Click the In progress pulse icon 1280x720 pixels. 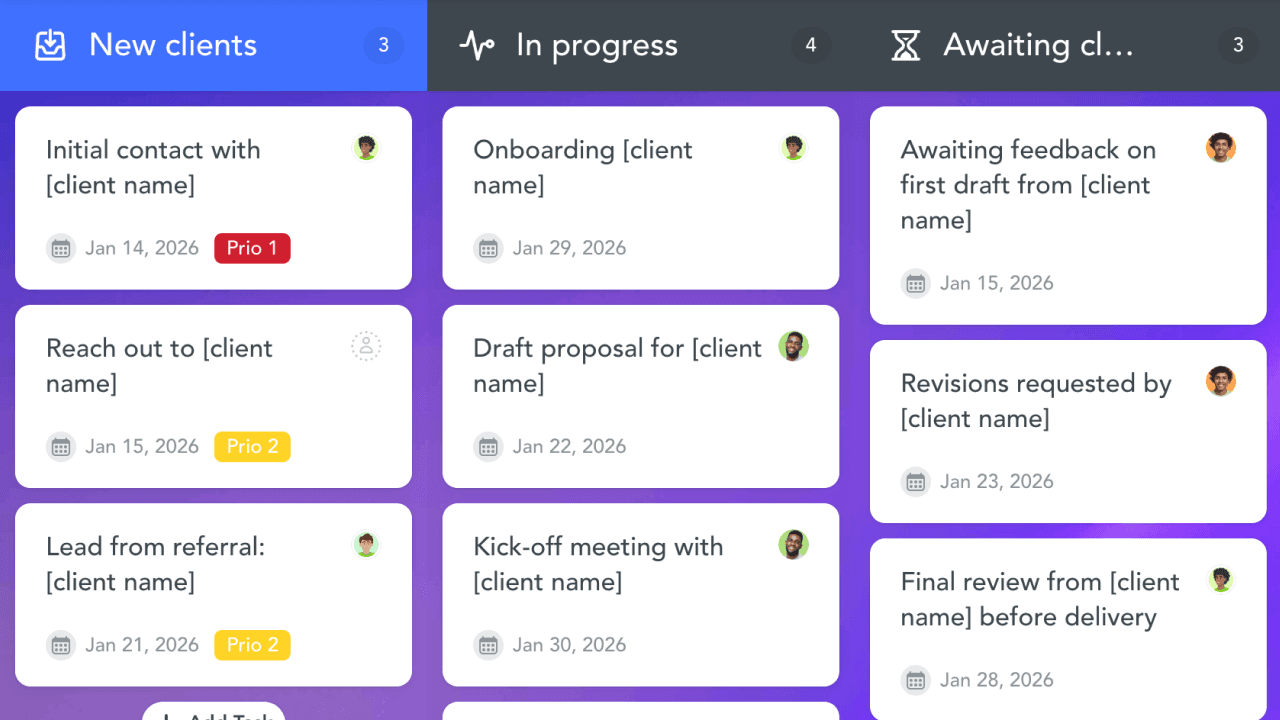click(x=477, y=45)
